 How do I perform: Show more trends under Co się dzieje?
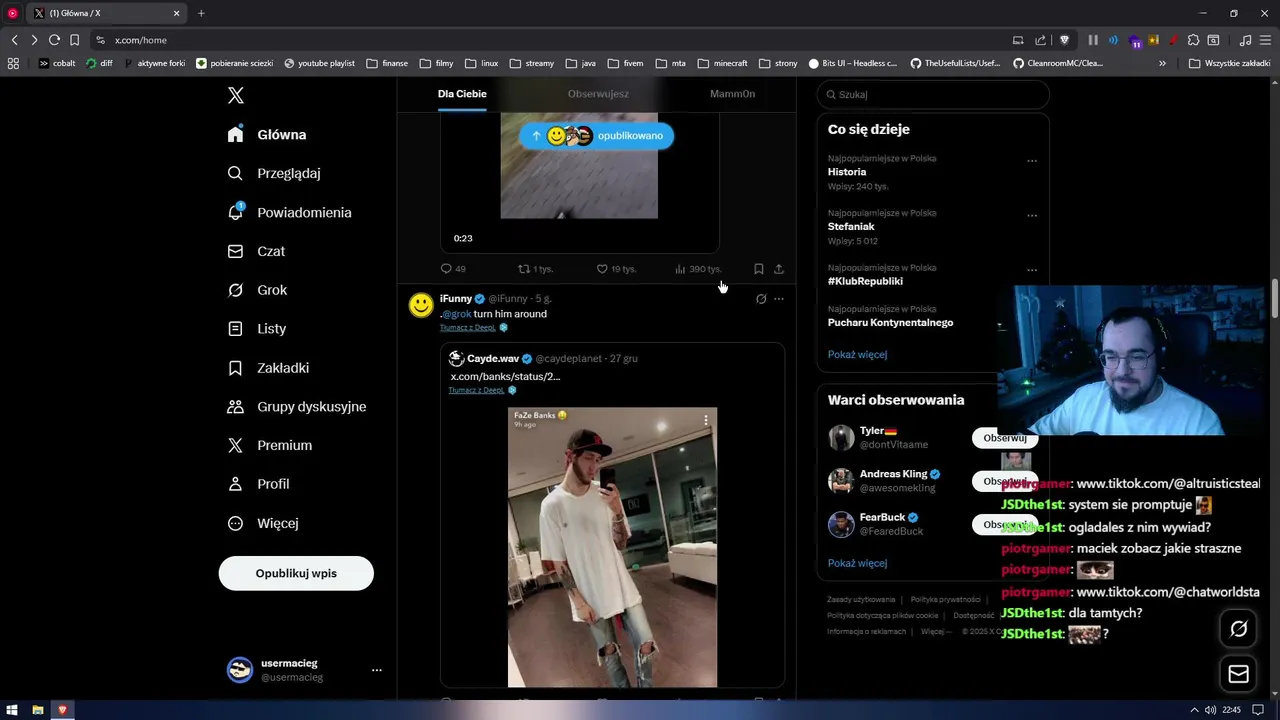(857, 355)
